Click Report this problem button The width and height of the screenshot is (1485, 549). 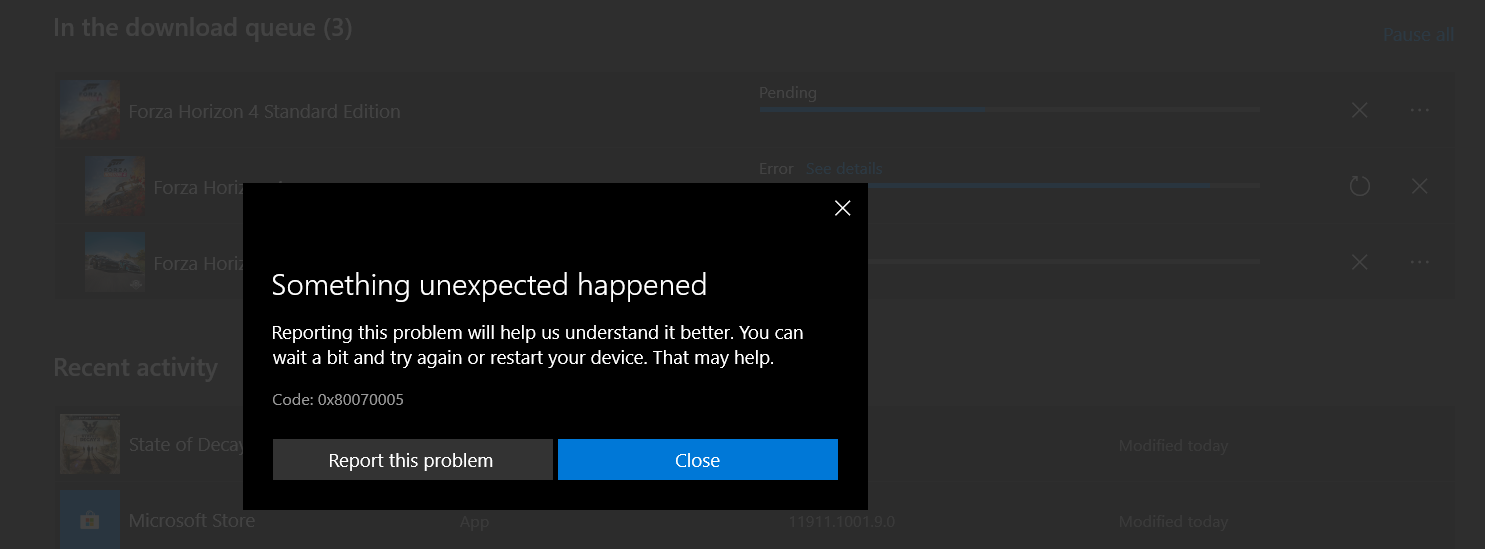[412, 460]
